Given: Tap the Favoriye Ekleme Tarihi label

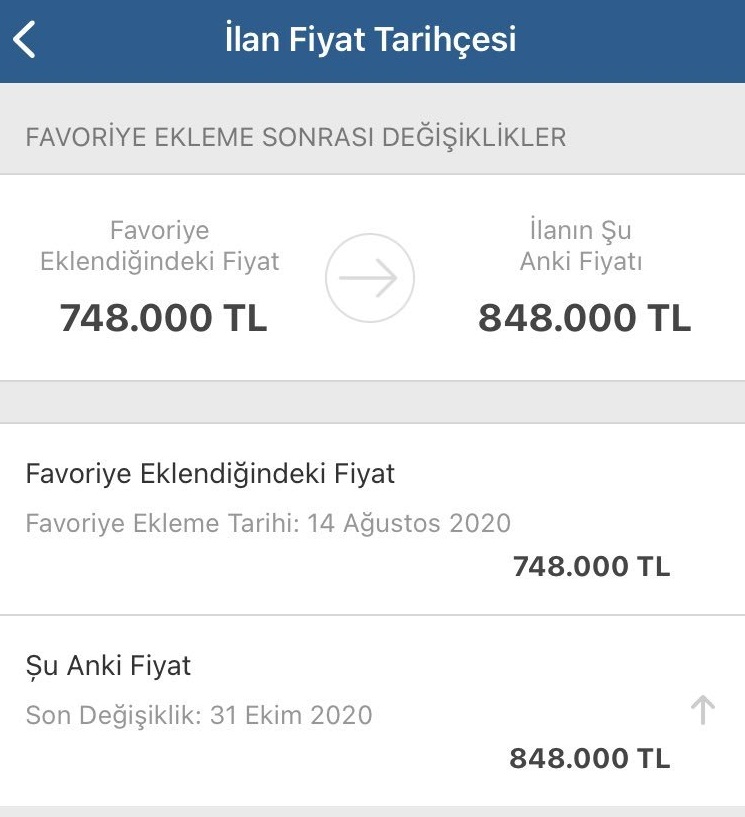Looking at the screenshot, I should (163, 523).
